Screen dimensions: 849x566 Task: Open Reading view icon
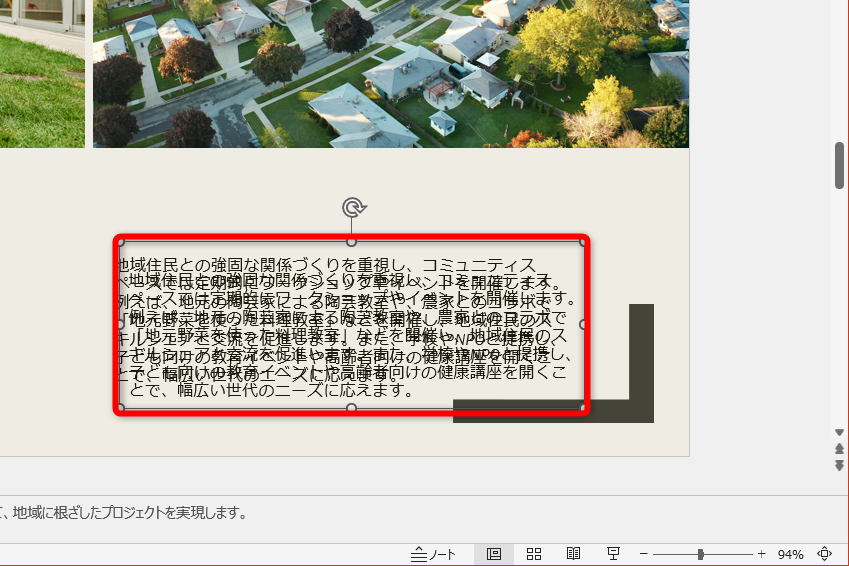point(573,554)
